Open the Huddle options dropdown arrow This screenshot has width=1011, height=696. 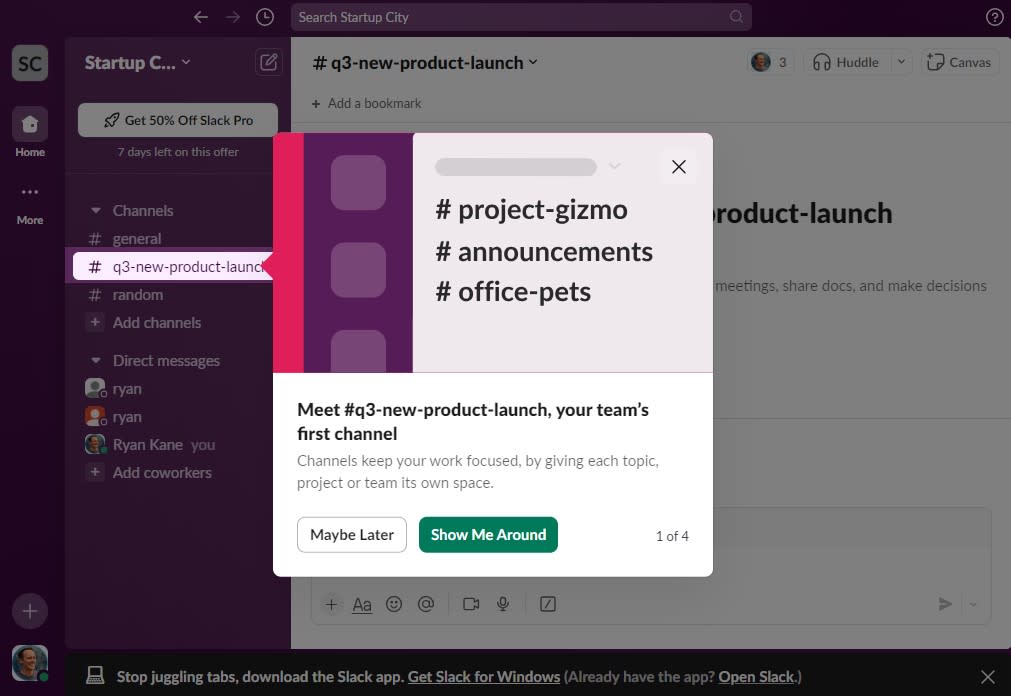(901, 63)
